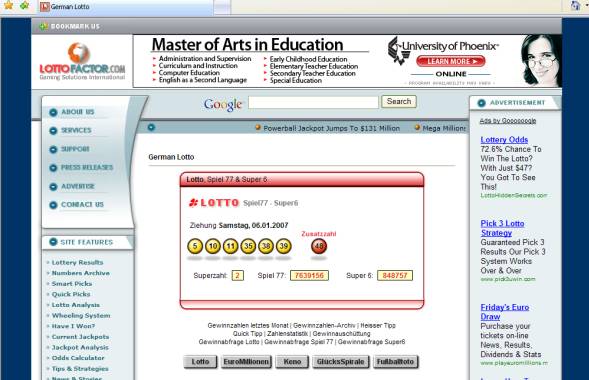Open Services menu item
This screenshot has height=380, width=589.
point(76,130)
